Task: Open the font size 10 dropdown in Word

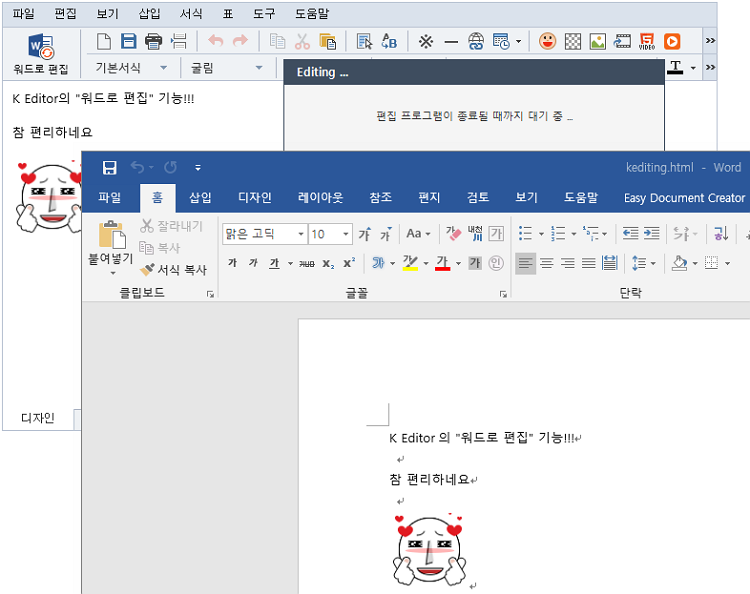Action: click(345, 234)
